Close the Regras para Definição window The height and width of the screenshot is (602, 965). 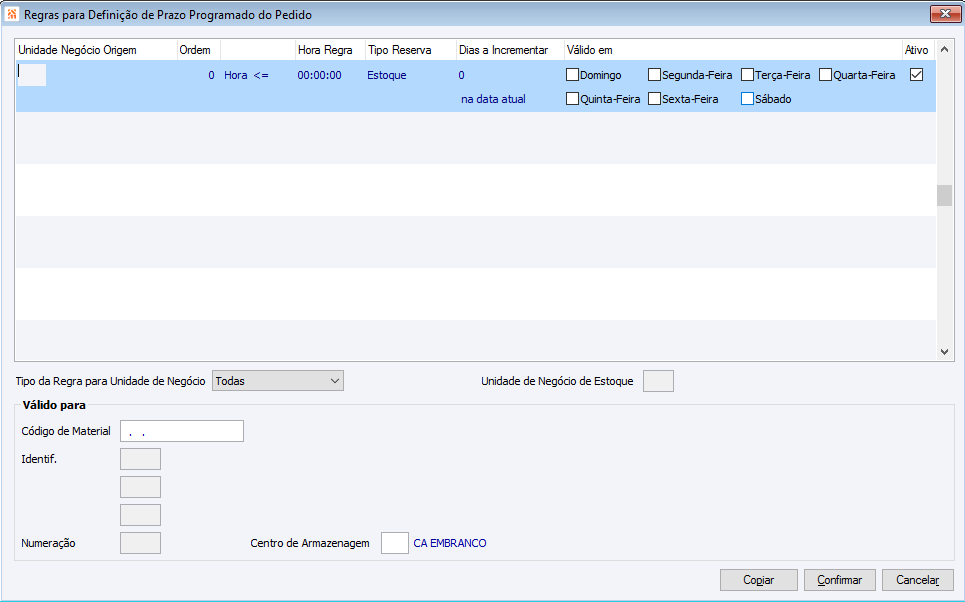(x=945, y=14)
